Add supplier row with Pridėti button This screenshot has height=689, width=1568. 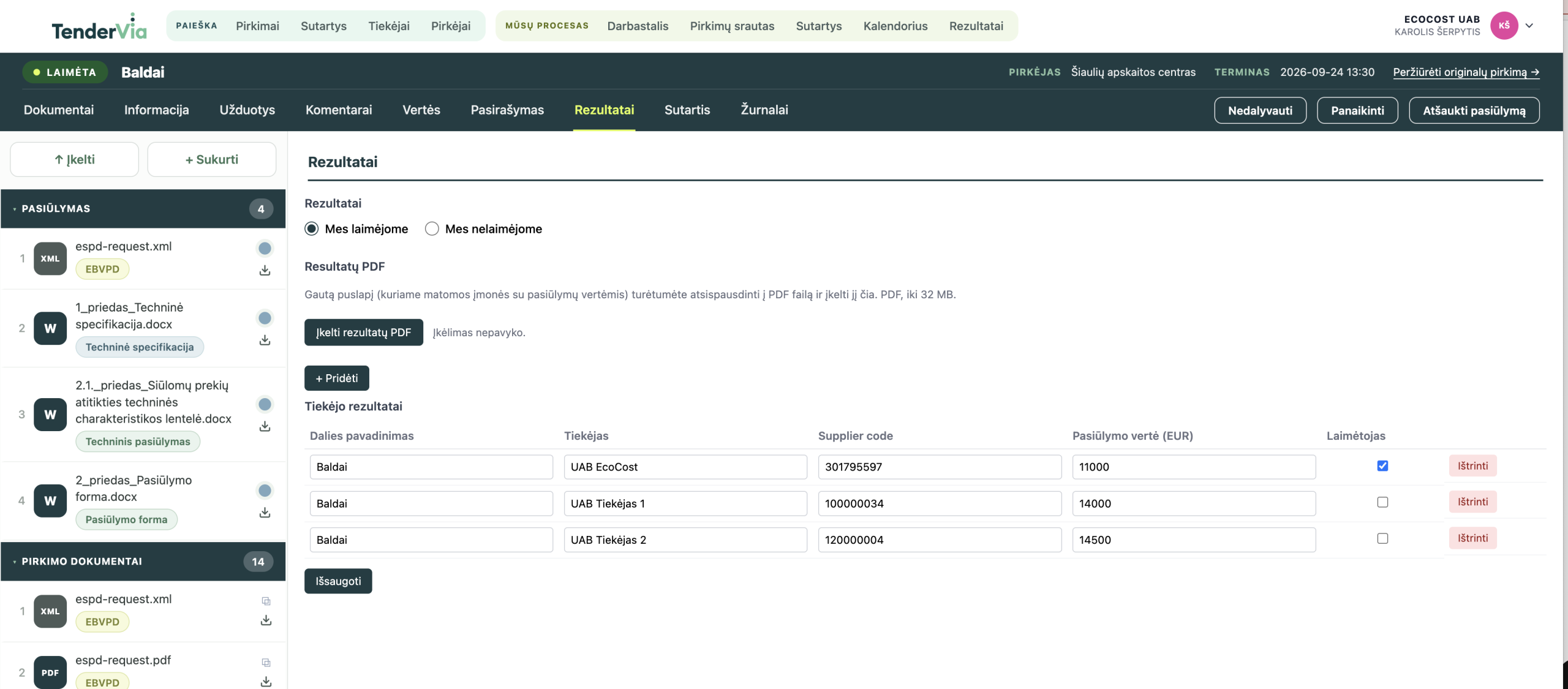[x=337, y=378]
